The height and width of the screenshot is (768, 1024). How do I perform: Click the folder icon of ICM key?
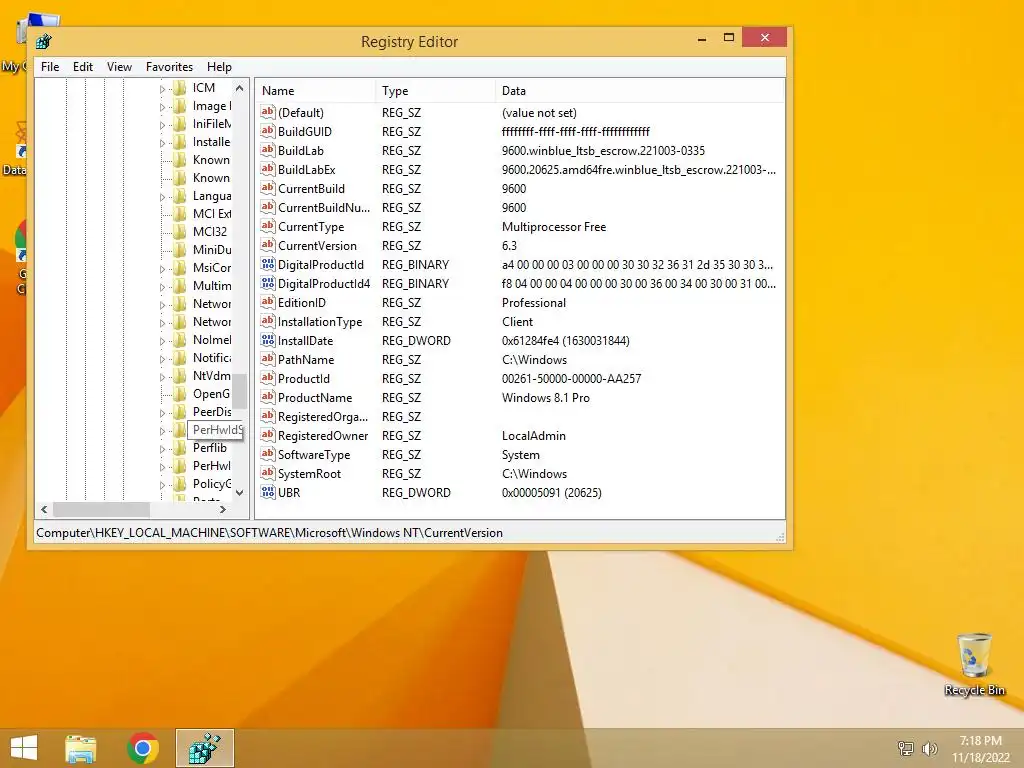[180, 88]
